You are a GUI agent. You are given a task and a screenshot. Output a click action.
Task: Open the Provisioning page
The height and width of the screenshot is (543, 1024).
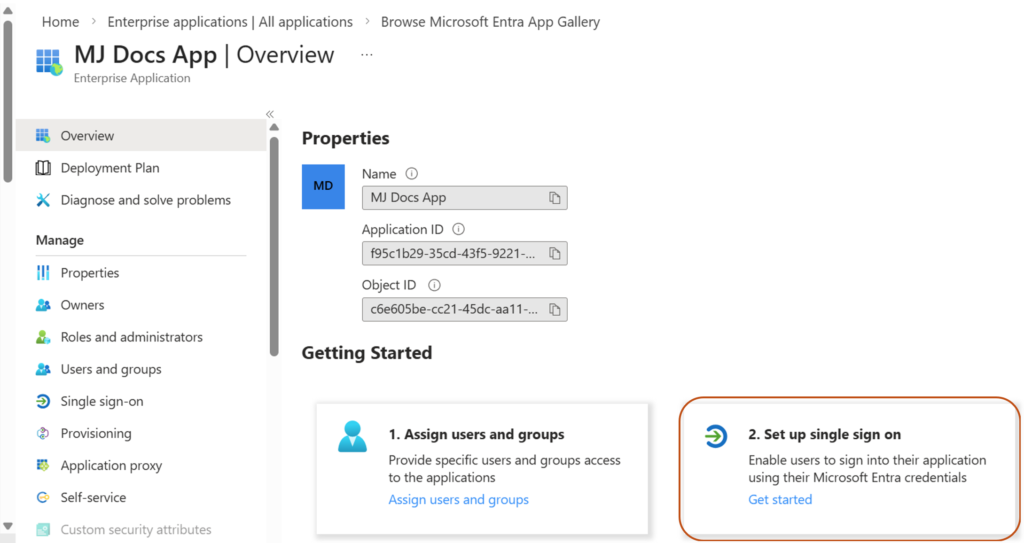95,433
